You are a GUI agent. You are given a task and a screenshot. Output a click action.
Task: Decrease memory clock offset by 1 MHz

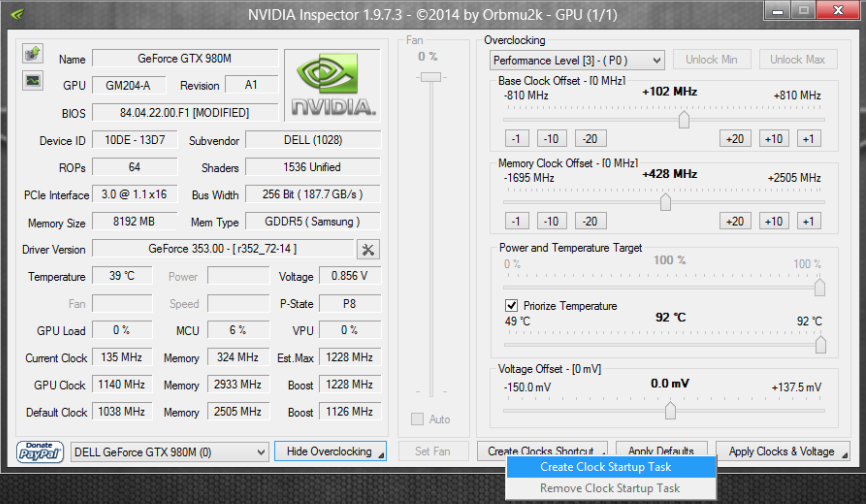tap(516, 221)
